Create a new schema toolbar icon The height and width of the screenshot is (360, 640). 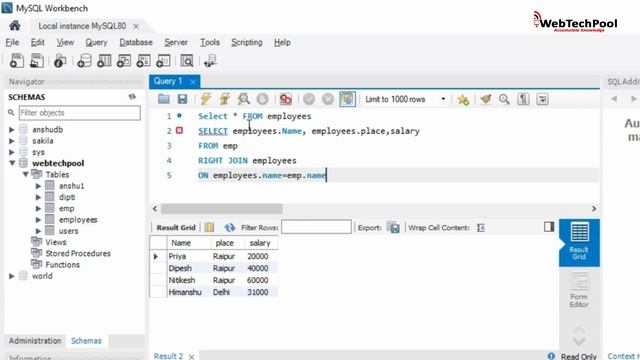84,61
